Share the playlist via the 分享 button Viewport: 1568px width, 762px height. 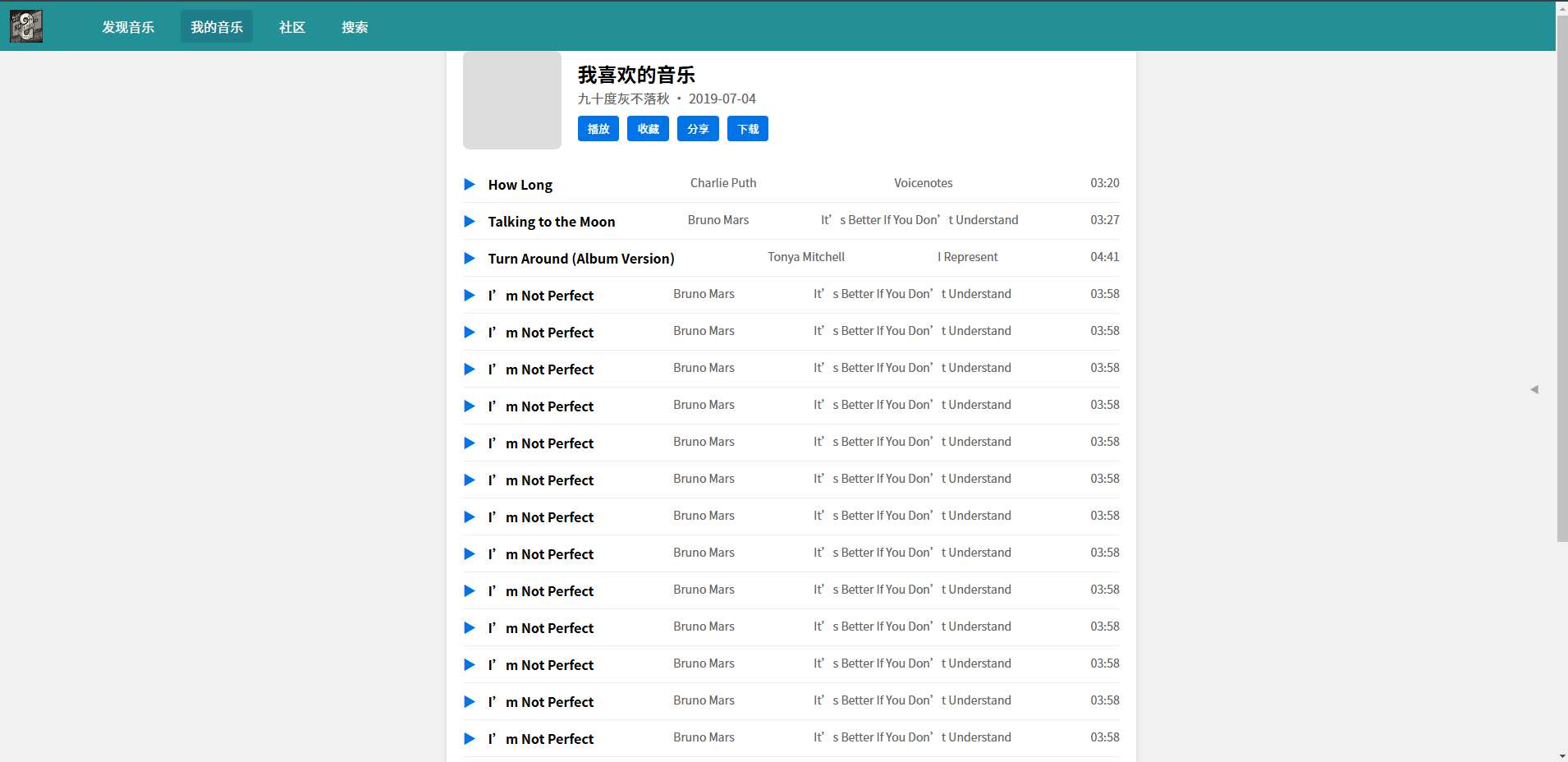point(698,128)
